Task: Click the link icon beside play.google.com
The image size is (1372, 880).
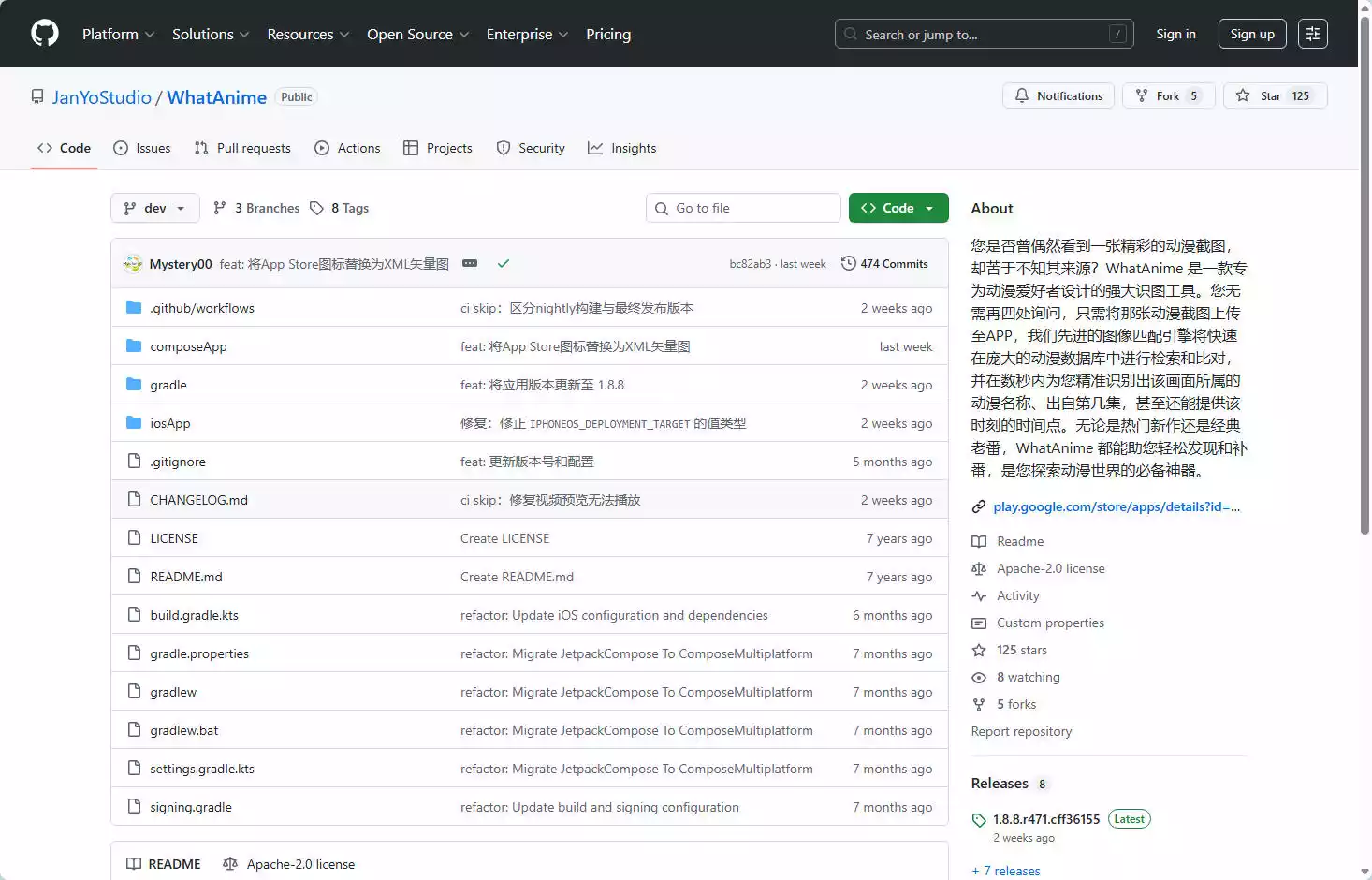Action: (979, 506)
